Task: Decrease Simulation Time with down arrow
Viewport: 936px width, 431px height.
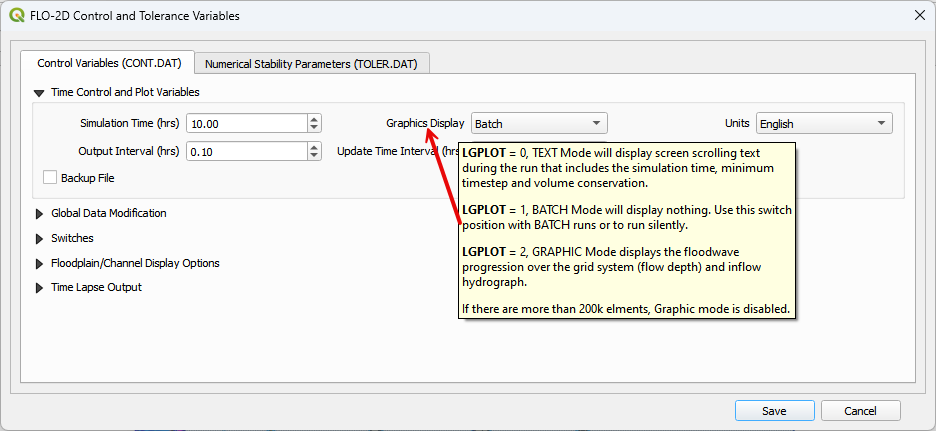Action: coord(315,128)
